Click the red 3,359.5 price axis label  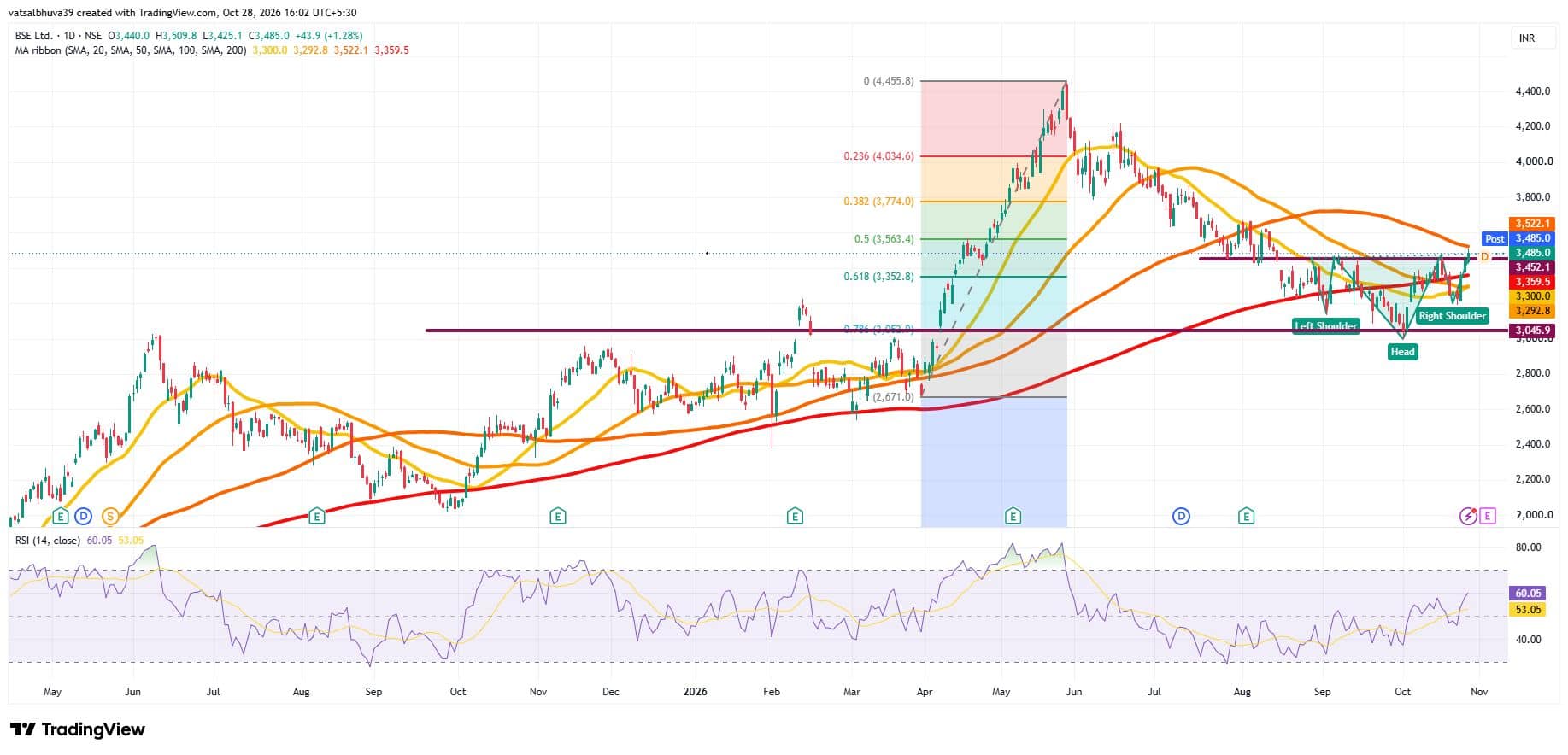(1532, 282)
